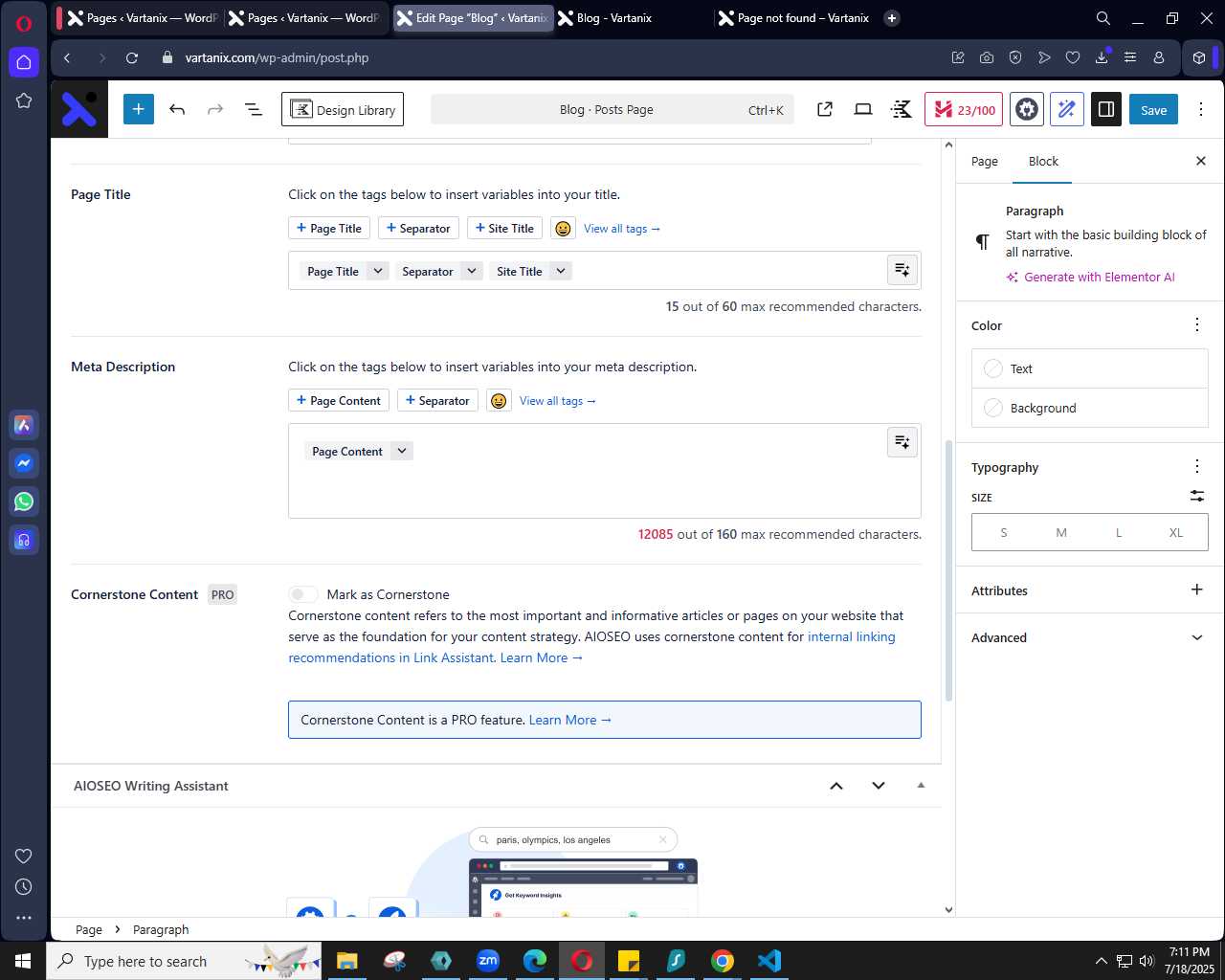
Task: Open Learn More link in PRO feature notice
Action: pos(569,720)
